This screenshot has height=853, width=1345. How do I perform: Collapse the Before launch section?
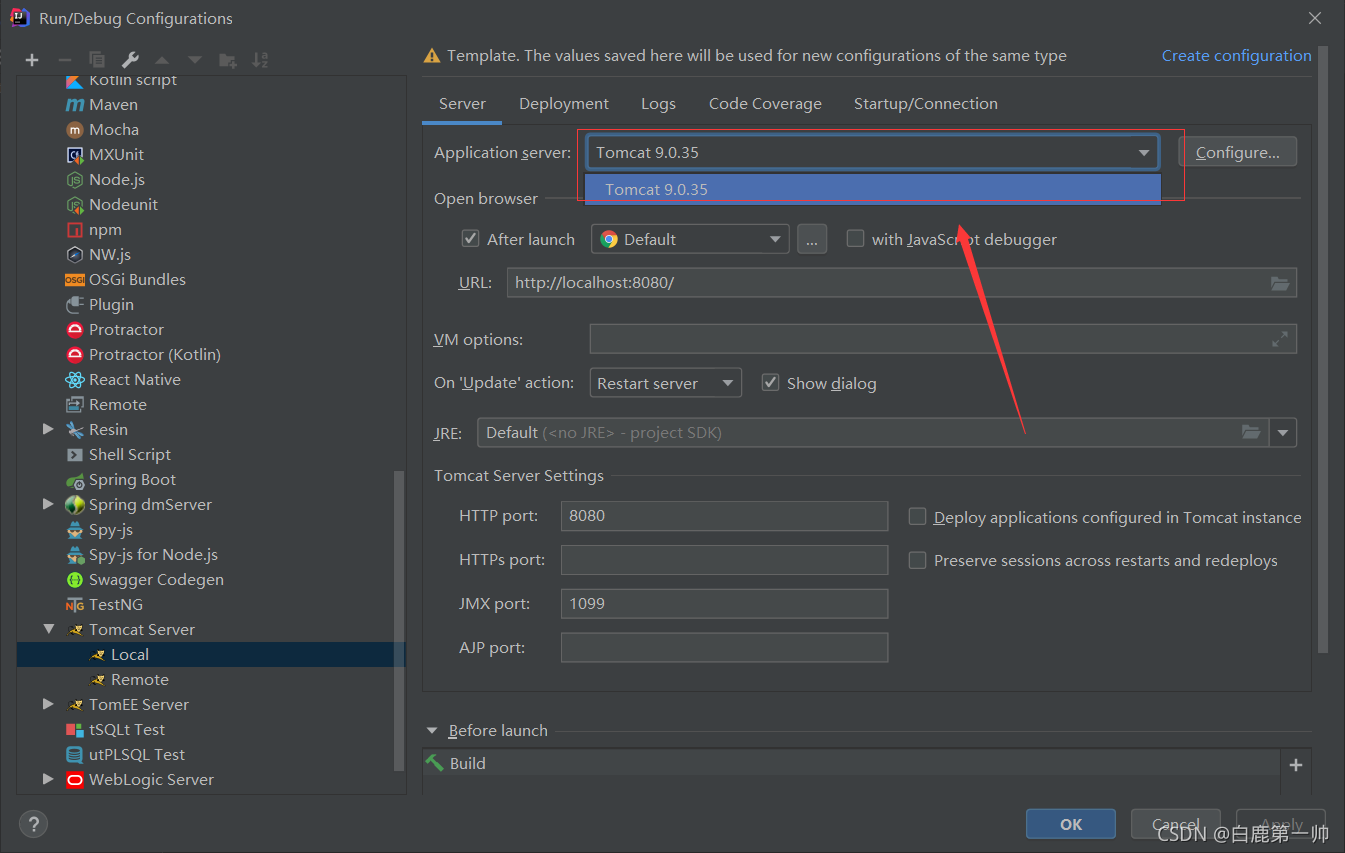432,731
